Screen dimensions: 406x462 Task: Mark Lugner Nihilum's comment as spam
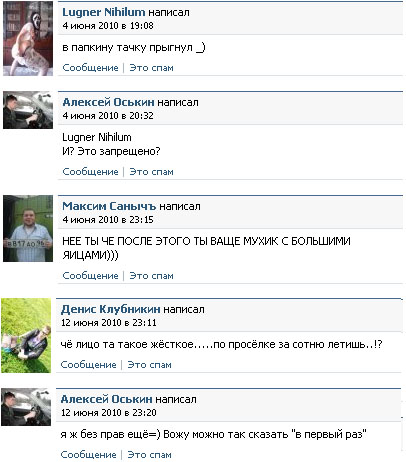[x=151, y=68]
